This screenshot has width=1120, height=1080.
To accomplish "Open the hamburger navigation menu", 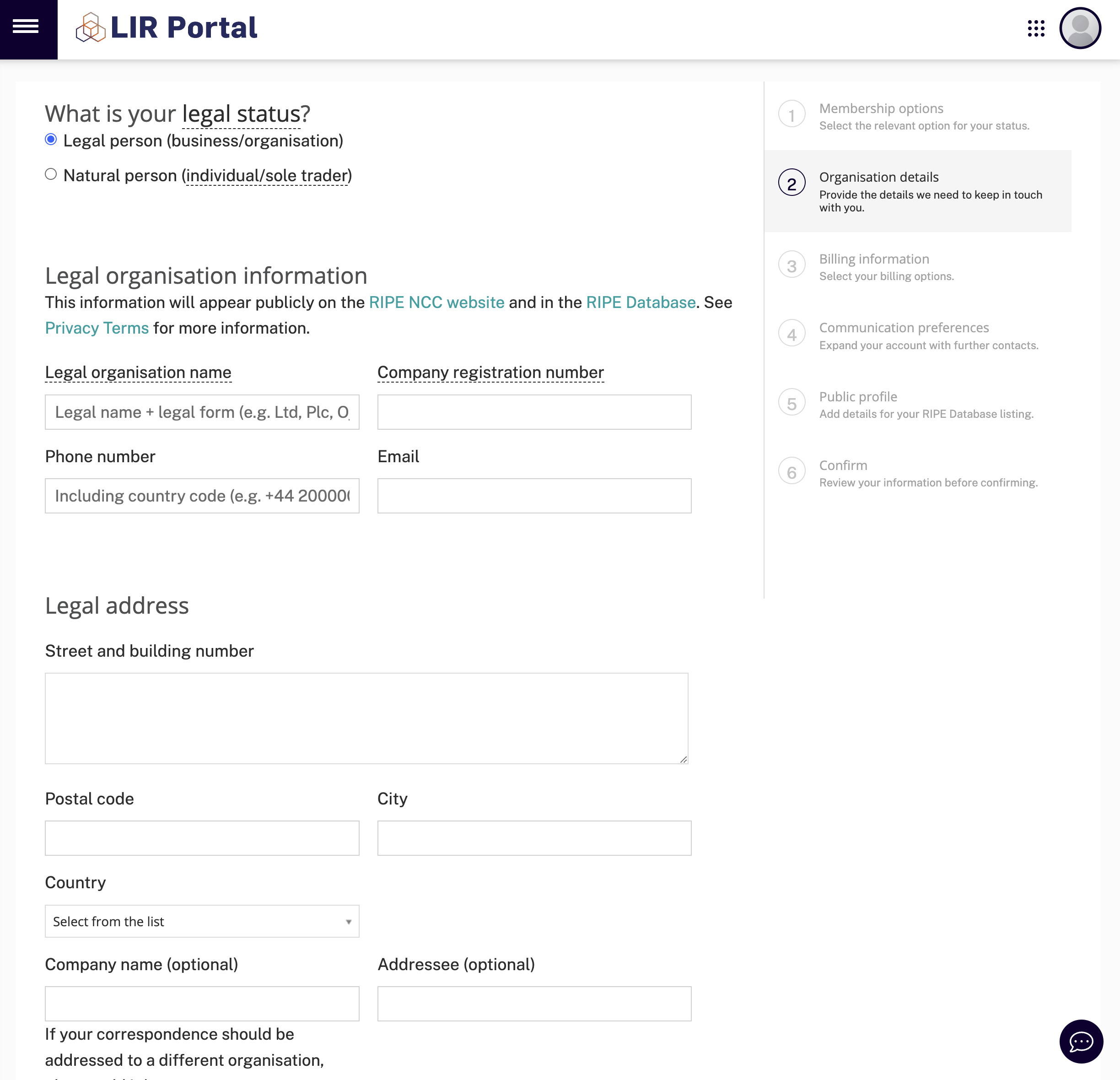I will (x=25, y=25).
